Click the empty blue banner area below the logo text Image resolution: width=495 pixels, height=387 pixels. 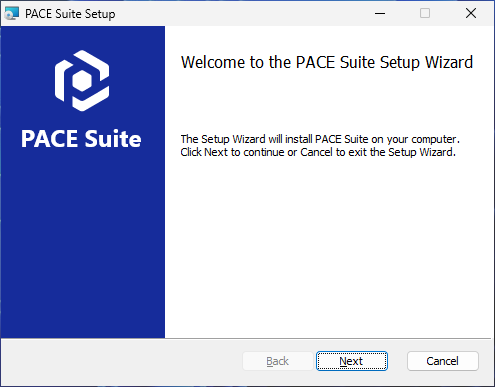[83, 243]
